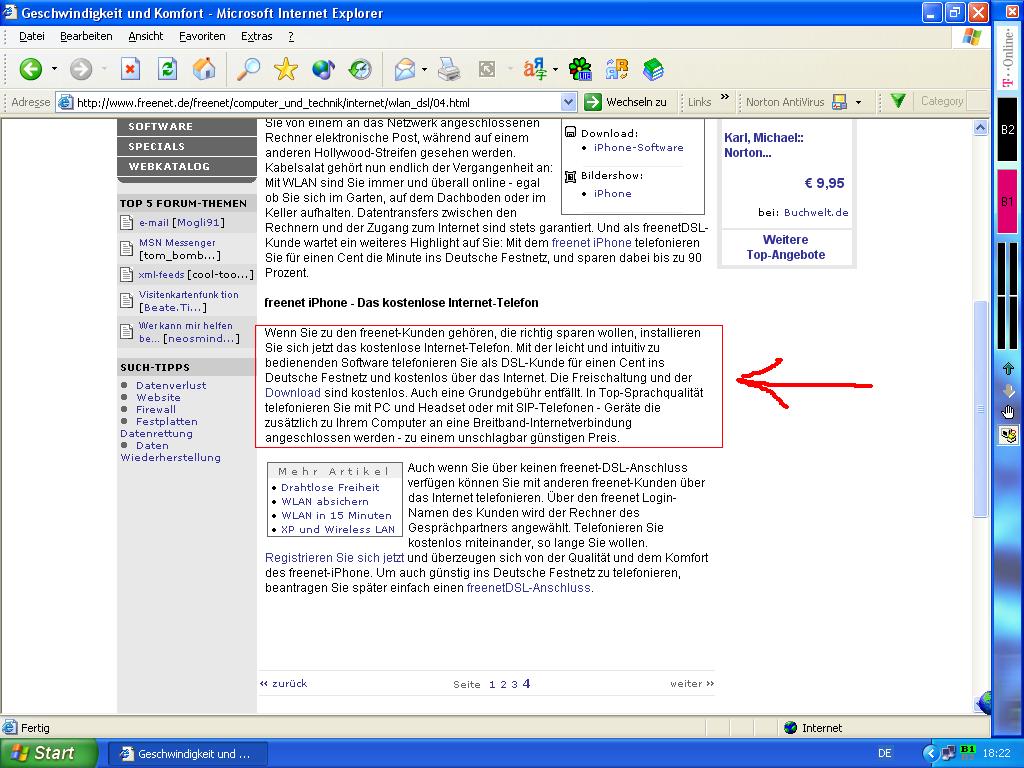Viewport: 1024px width, 768px height.
Task: Go back with the green Back arrow
Action: click(x=30, y=69)
